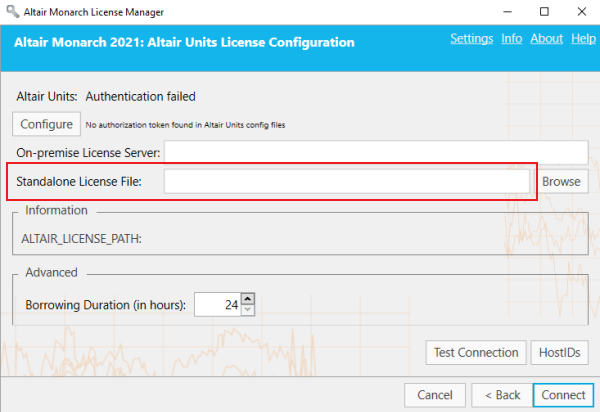600x412 pixels.
Task: Focus the On-premise License Server field
Action: 375,152
